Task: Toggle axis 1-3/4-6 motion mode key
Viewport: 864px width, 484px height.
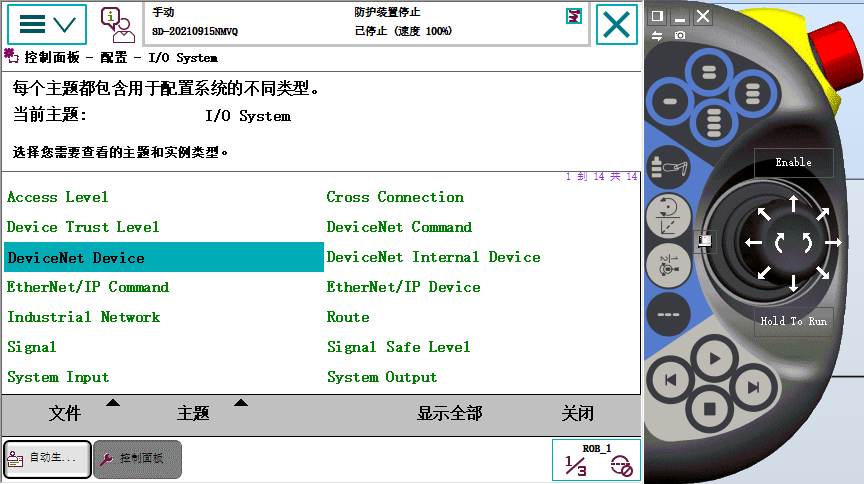Action: click(668, 265)
